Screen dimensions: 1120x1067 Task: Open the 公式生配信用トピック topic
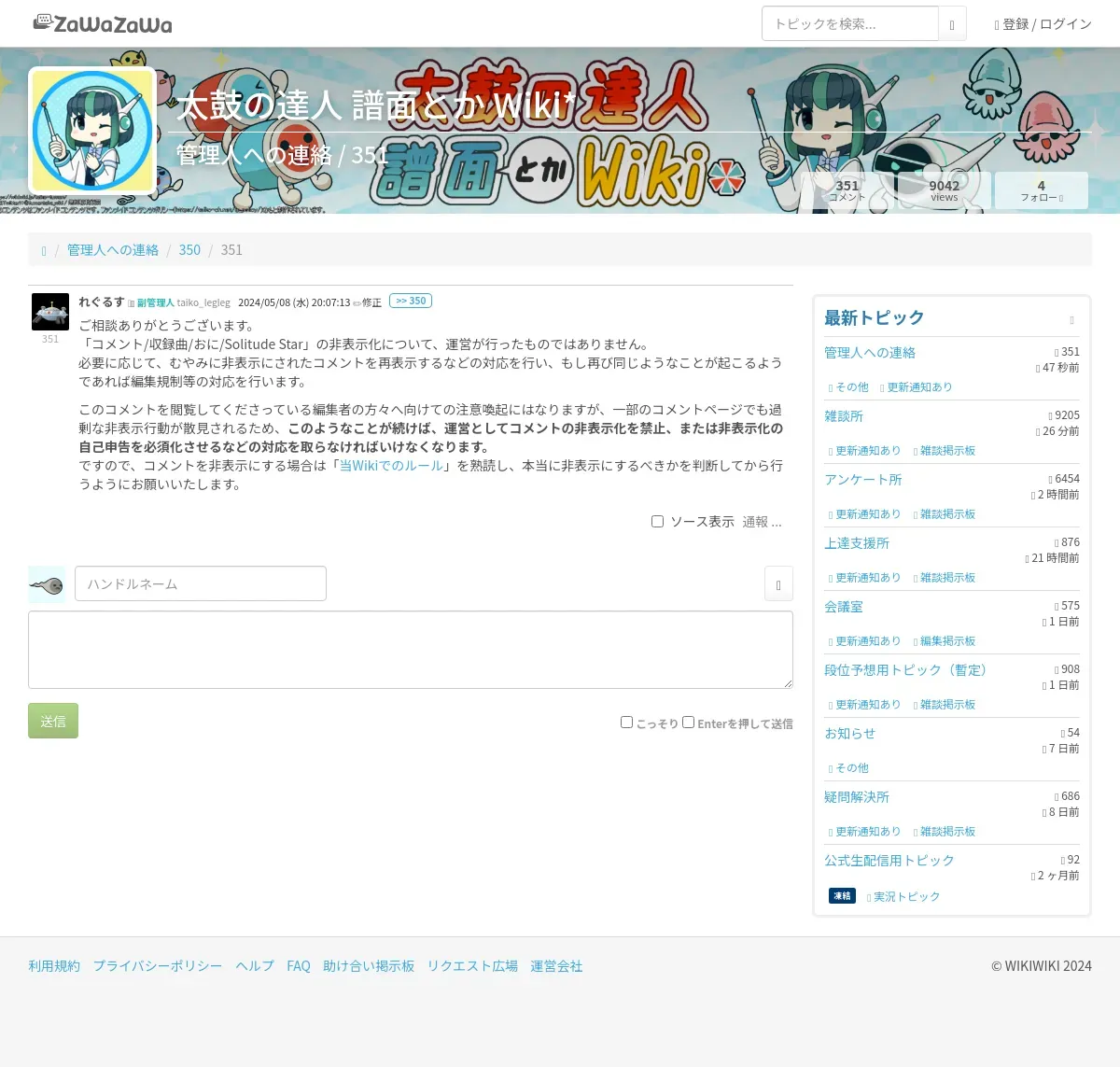(889, 861)
